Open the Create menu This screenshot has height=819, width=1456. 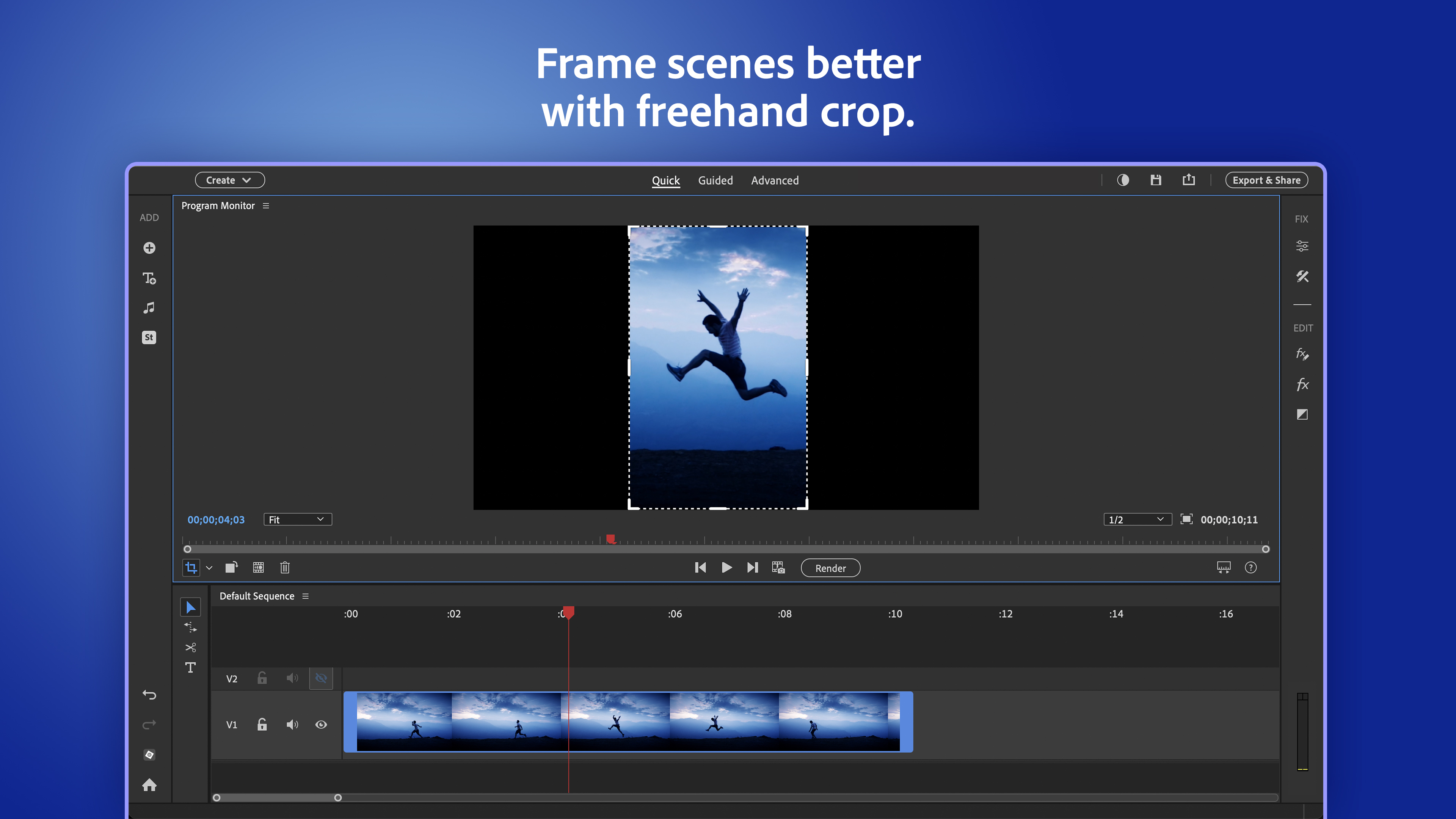229,180
